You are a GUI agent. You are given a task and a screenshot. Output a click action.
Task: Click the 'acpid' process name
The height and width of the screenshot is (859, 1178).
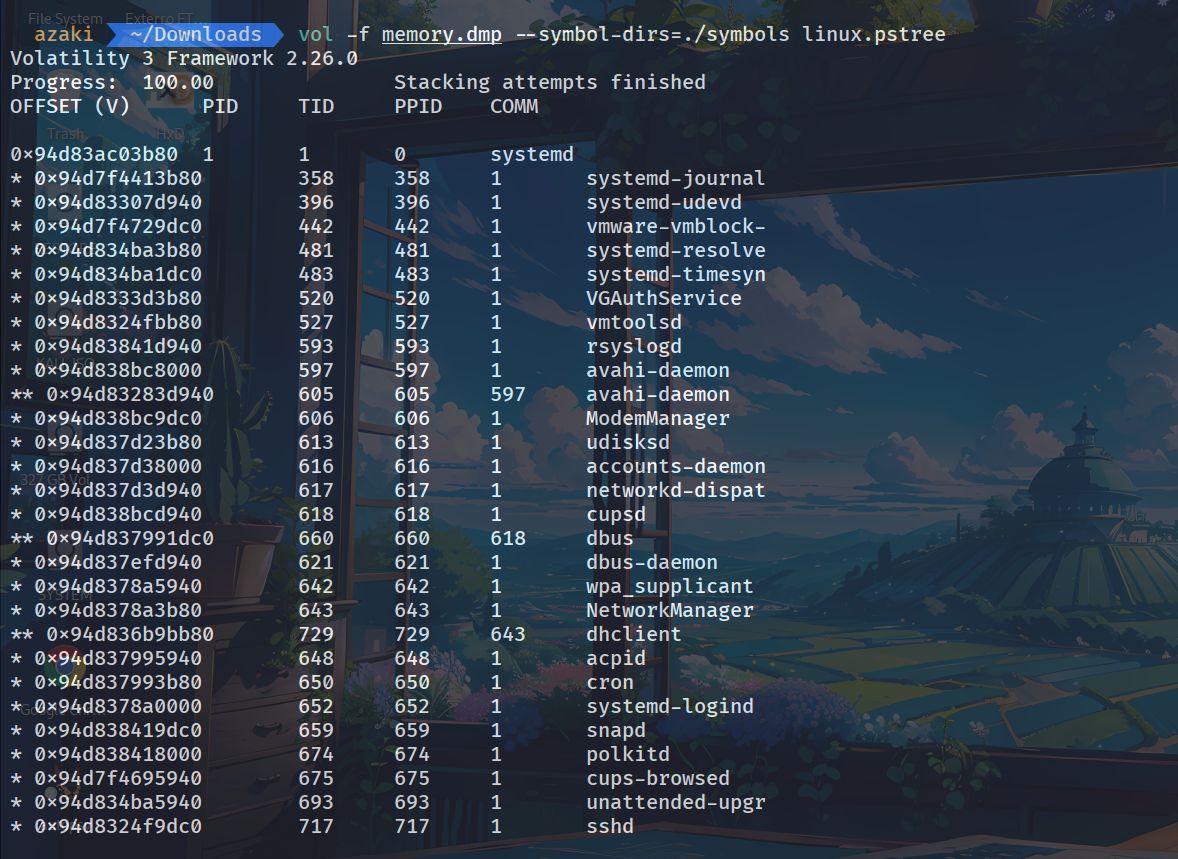[616, 660]
